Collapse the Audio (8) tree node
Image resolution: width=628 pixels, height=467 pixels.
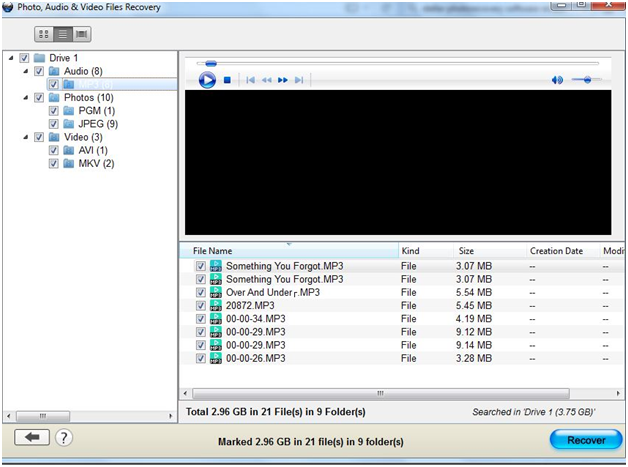pyautogui.click(x=24, y=72)
